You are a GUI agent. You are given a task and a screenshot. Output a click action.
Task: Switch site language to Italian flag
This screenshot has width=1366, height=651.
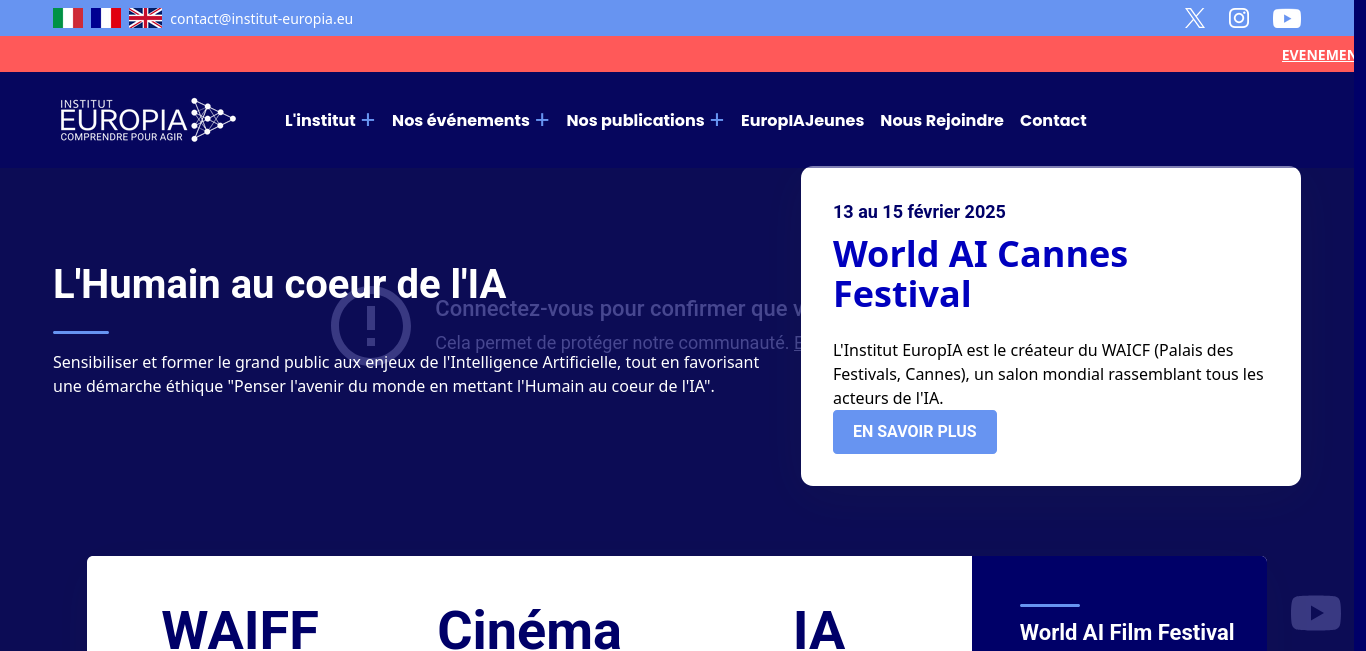pyautogui.click(x=68, y=18)
